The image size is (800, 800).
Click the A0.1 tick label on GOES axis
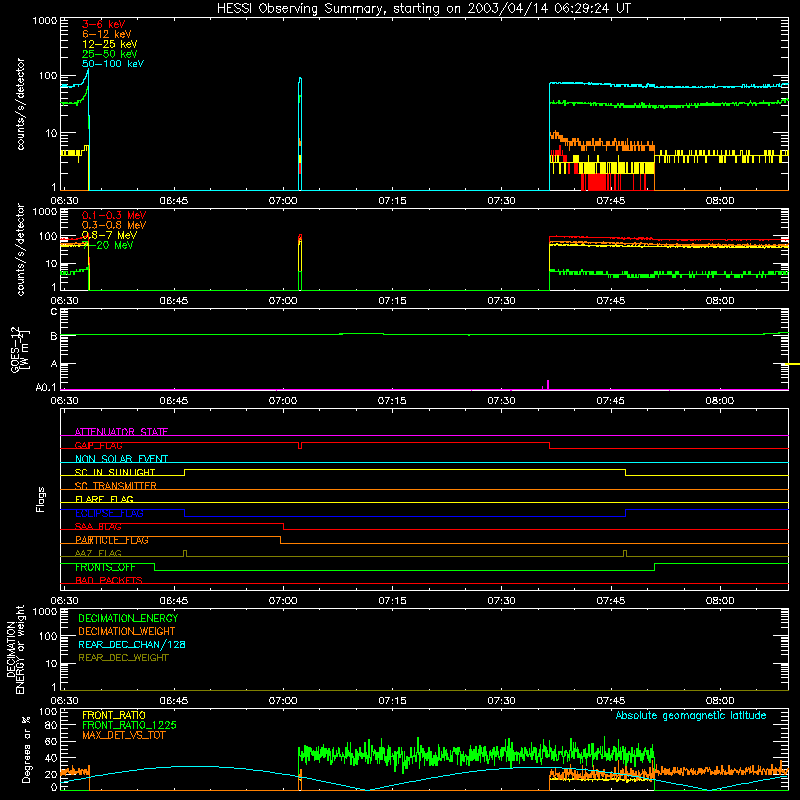[46, 388]
